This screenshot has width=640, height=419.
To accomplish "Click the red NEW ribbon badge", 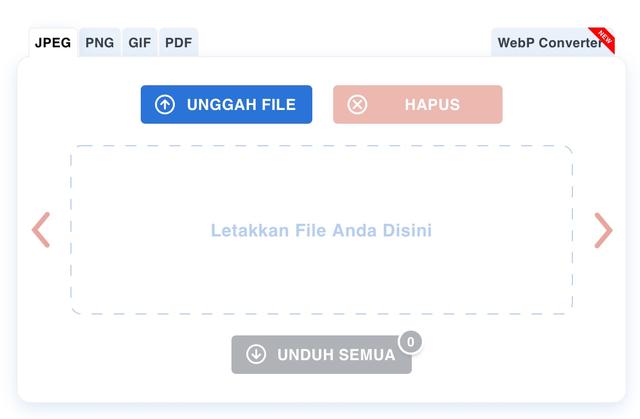I will [x=602, y=39].
